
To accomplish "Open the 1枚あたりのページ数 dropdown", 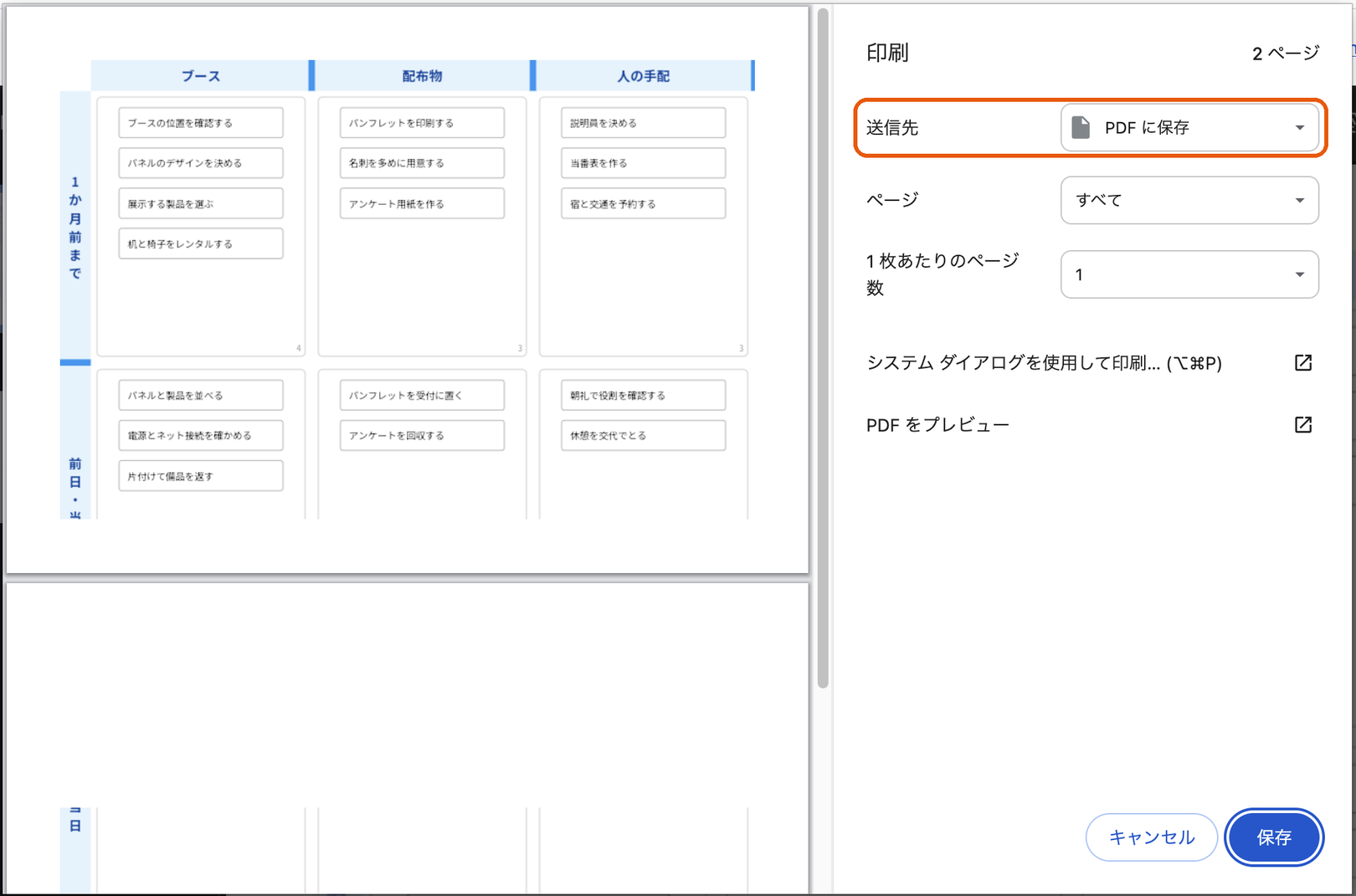I will 1189,274.
